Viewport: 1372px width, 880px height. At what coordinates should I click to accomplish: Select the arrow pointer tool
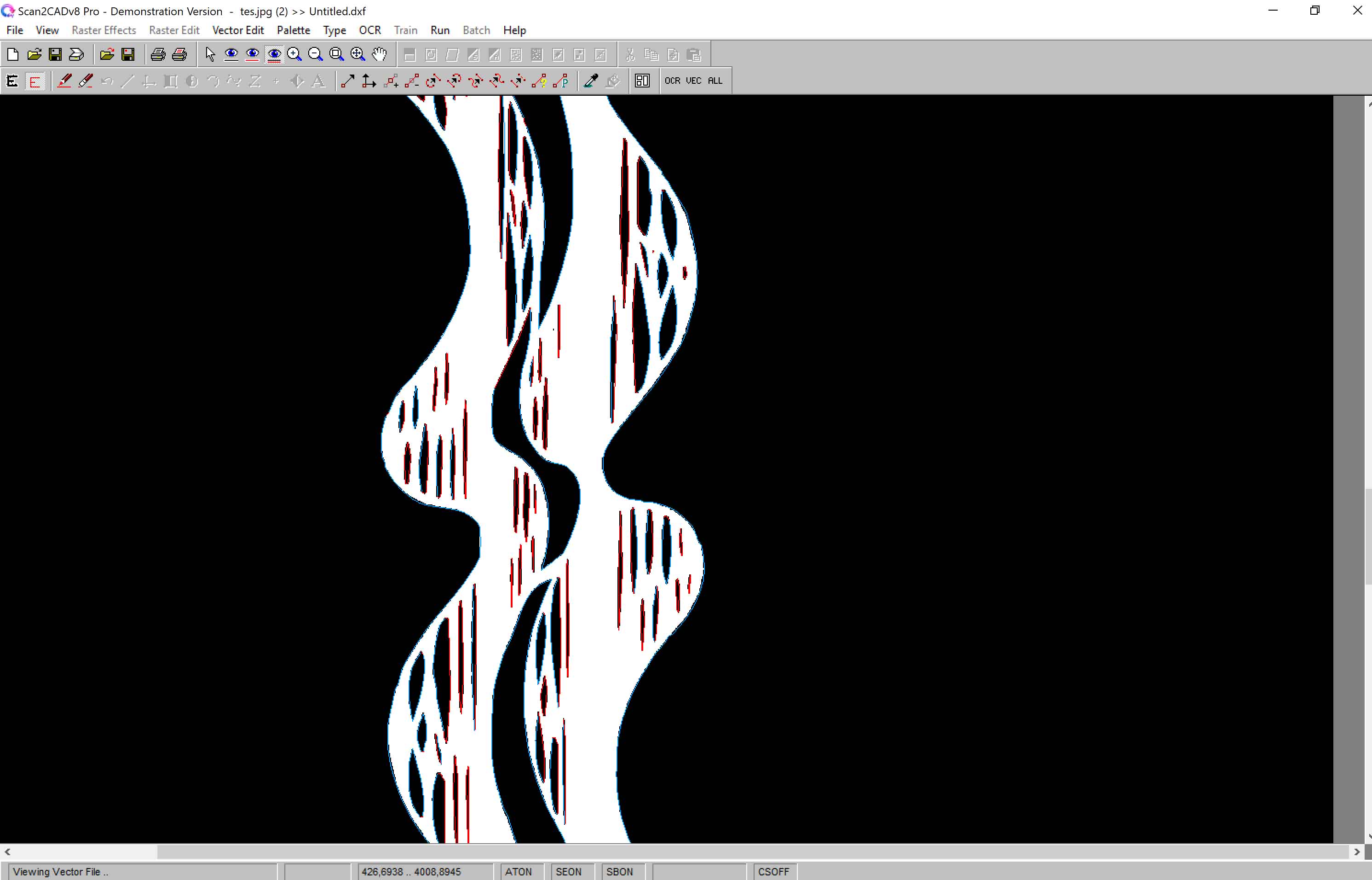point(210,54)
